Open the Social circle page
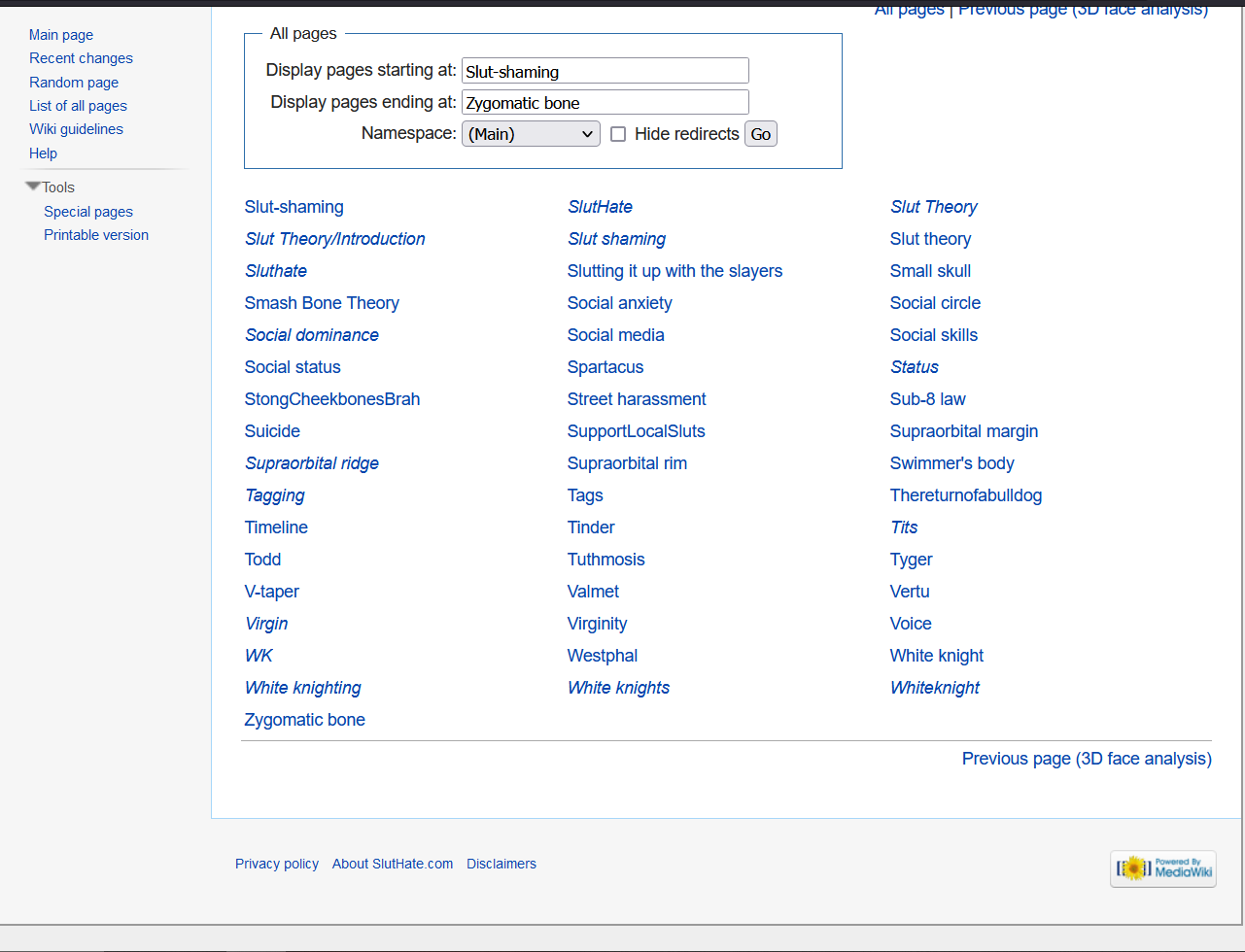 coord(935,303)
